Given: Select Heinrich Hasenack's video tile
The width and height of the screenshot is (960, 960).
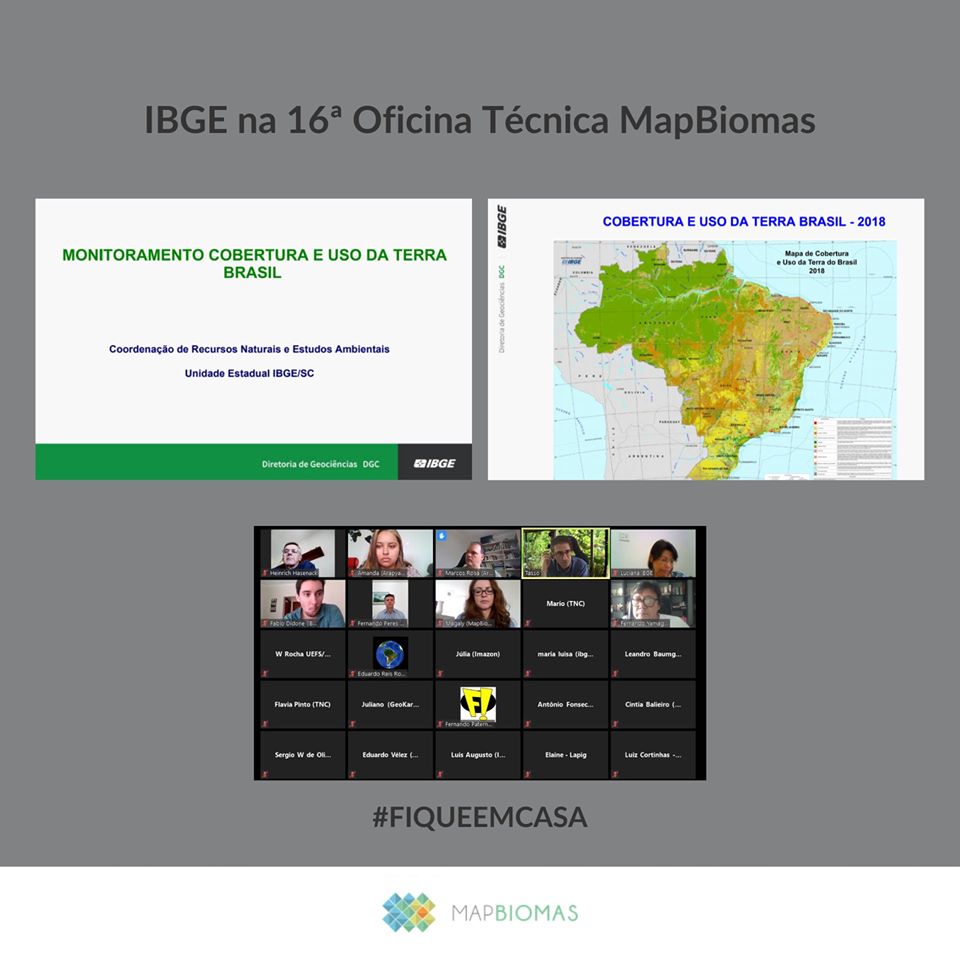Looking at the screenshot, I should pos(302,553).
